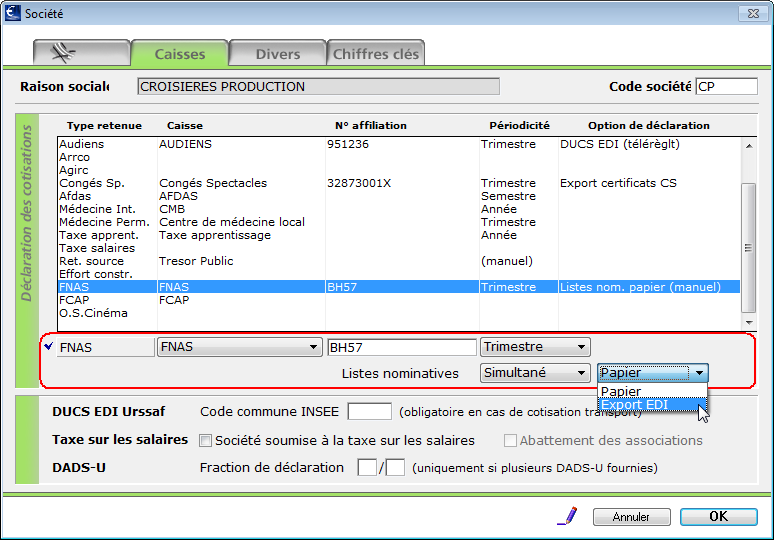This screenshot has width=774, height=540.
Task: Select the Taxe salaires row
Action: 399,248
